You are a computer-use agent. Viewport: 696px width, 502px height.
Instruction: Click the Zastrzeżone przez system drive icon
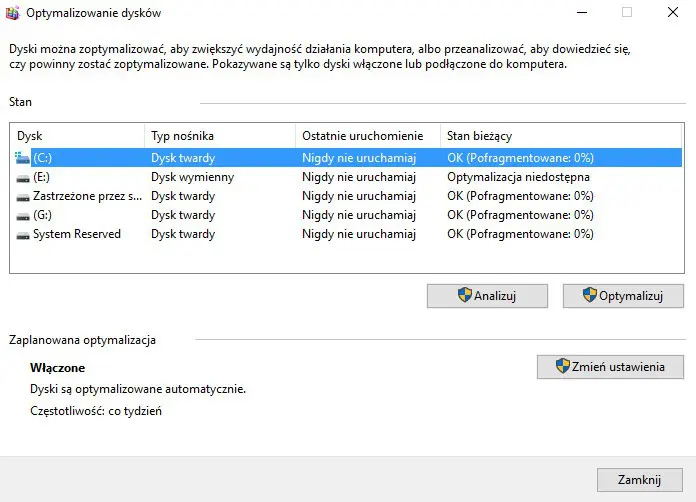click(x=23, y=196)
